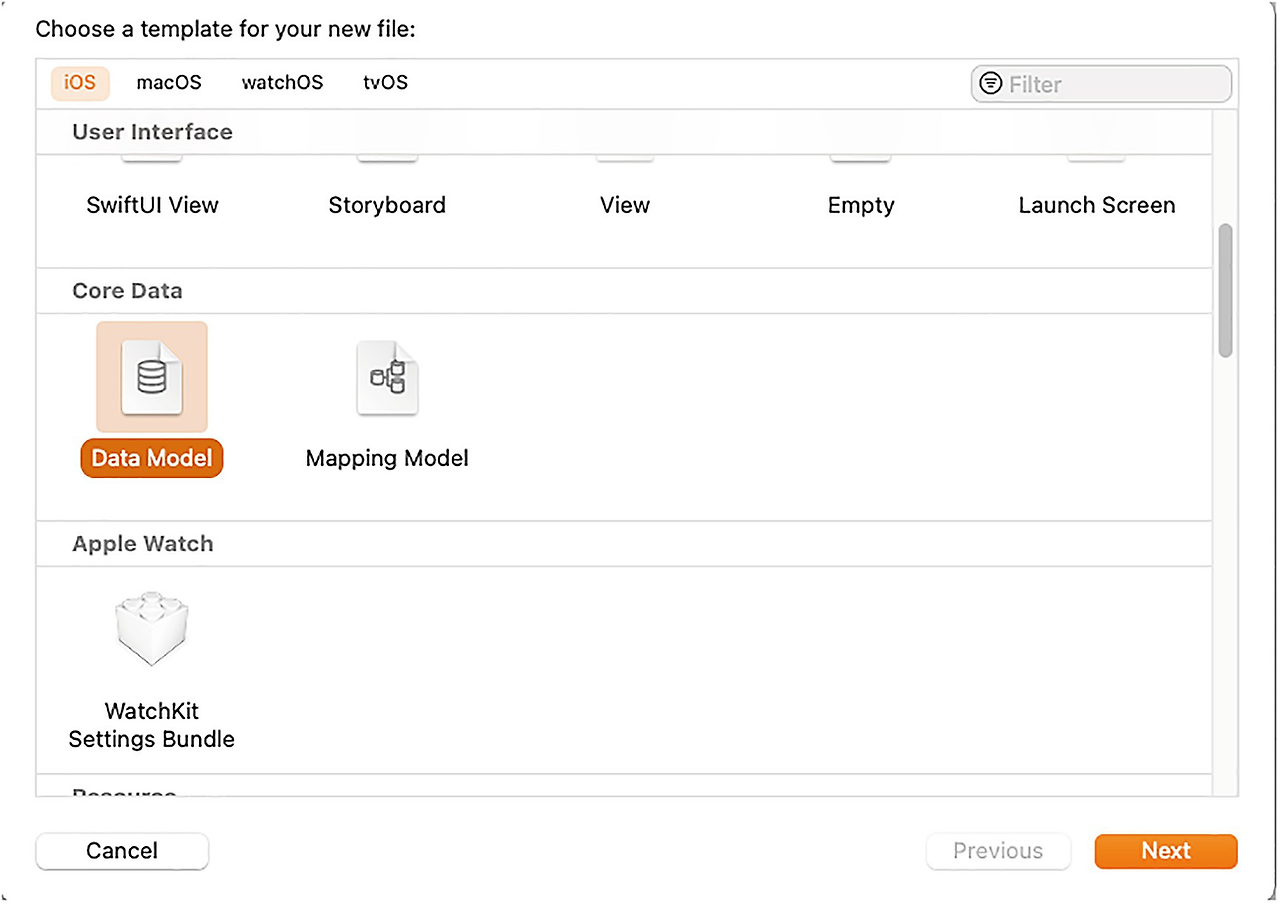
Task: Switch to the iOS tab
Action: 80,83
